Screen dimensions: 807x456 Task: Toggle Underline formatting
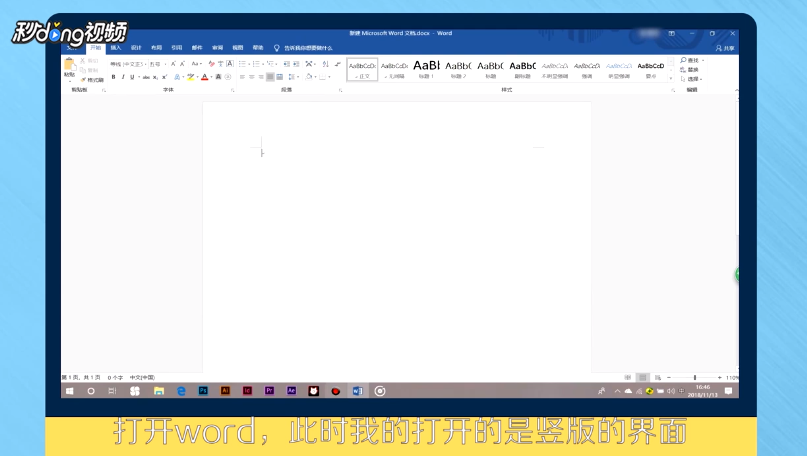(132, 77)
